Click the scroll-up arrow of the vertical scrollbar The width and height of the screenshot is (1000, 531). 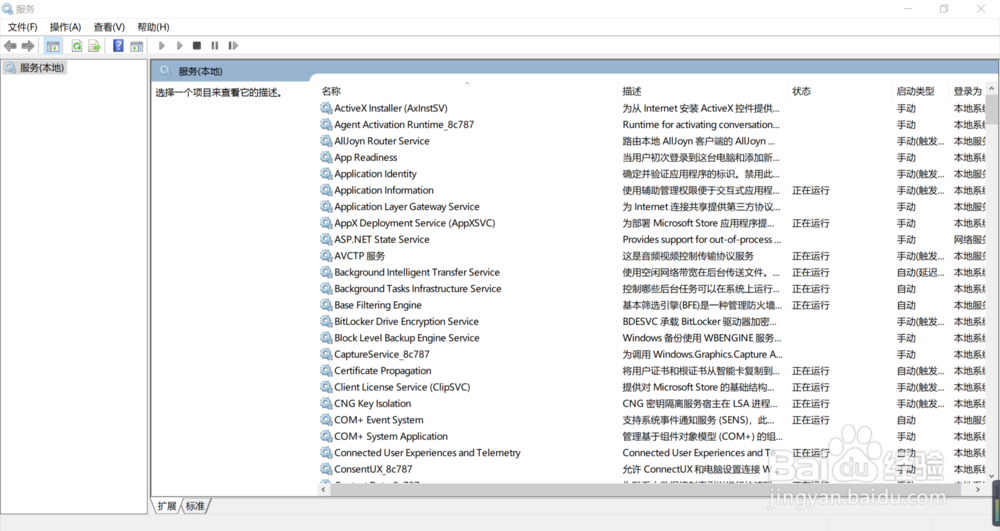pyautogui.click(x=992, y=89)
